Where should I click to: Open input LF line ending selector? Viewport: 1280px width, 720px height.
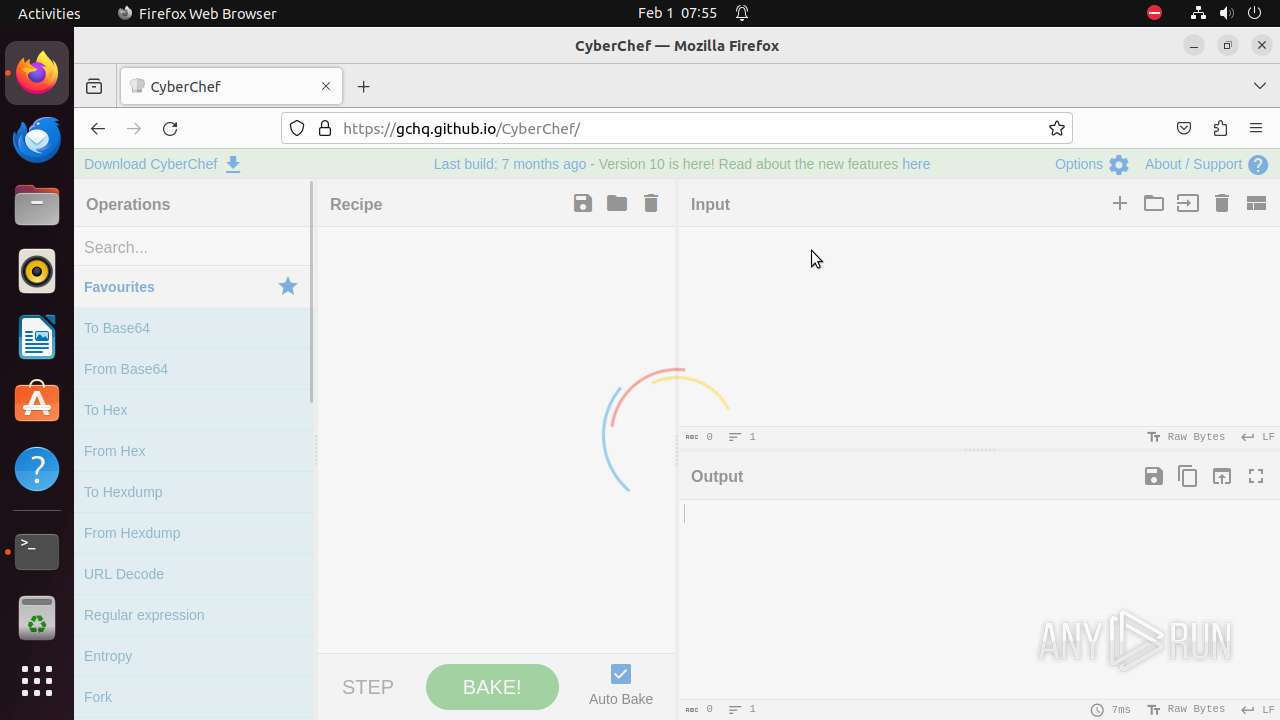[x=1258, y=437]
